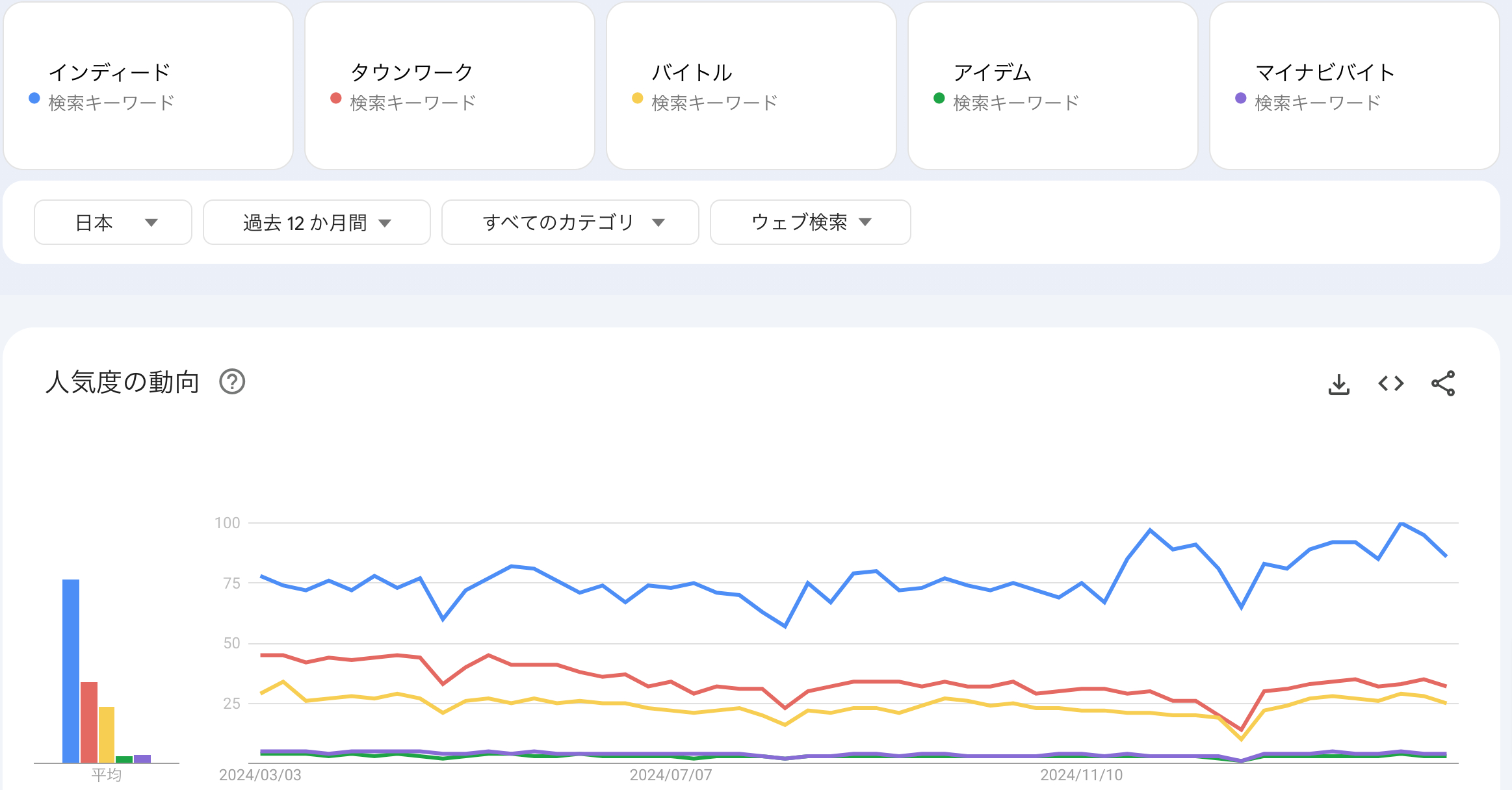Open the embed code view

[1392, 383]
